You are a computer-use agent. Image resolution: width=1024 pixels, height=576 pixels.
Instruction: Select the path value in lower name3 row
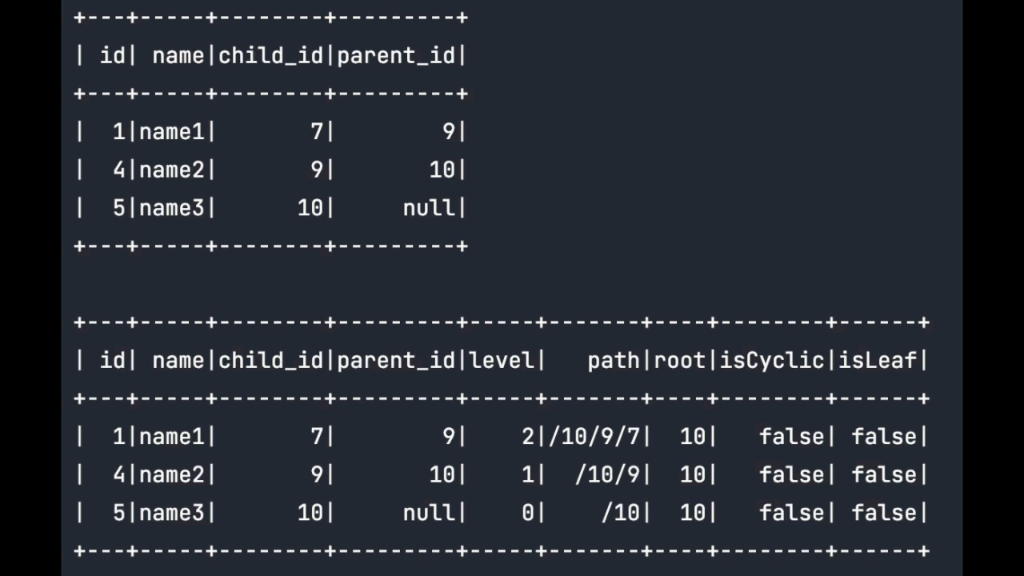(x=625, y=512)
